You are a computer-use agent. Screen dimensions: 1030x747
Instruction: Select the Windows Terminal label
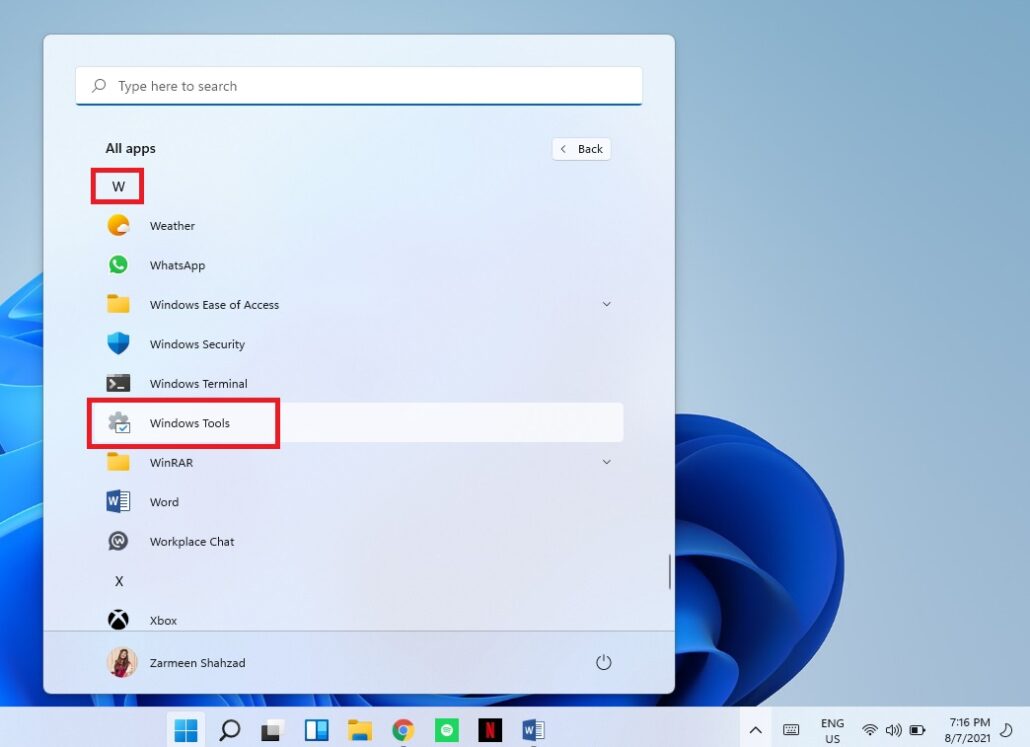[x=198, y=384]
